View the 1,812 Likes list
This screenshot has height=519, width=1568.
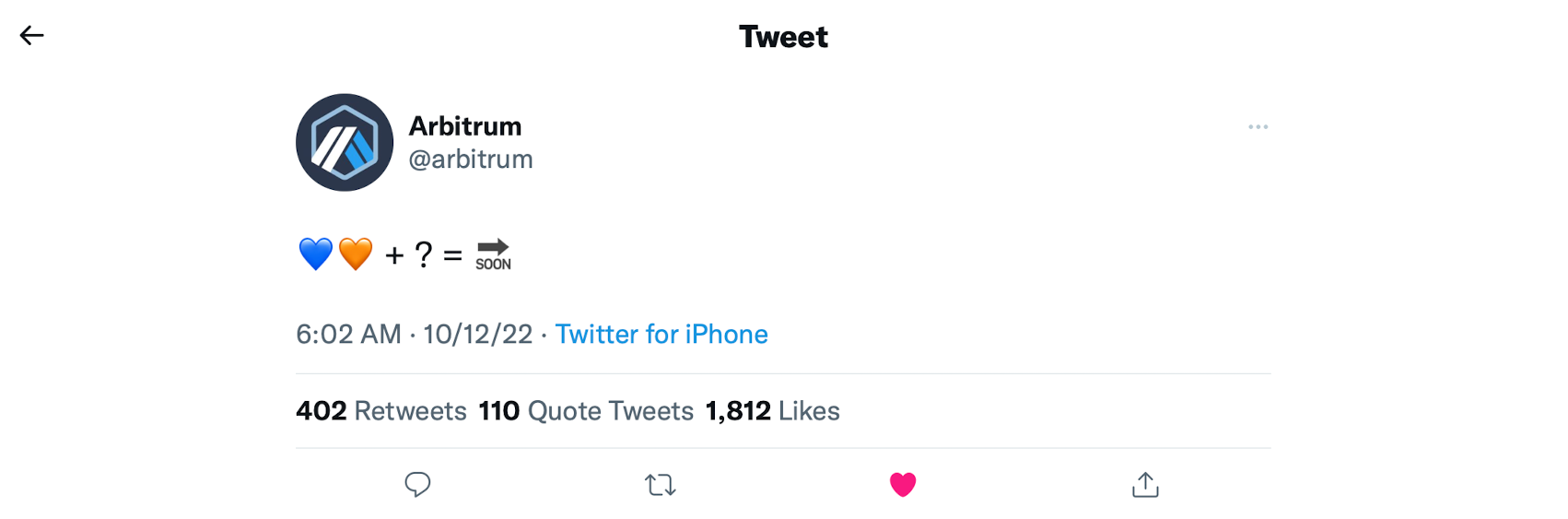772,411
